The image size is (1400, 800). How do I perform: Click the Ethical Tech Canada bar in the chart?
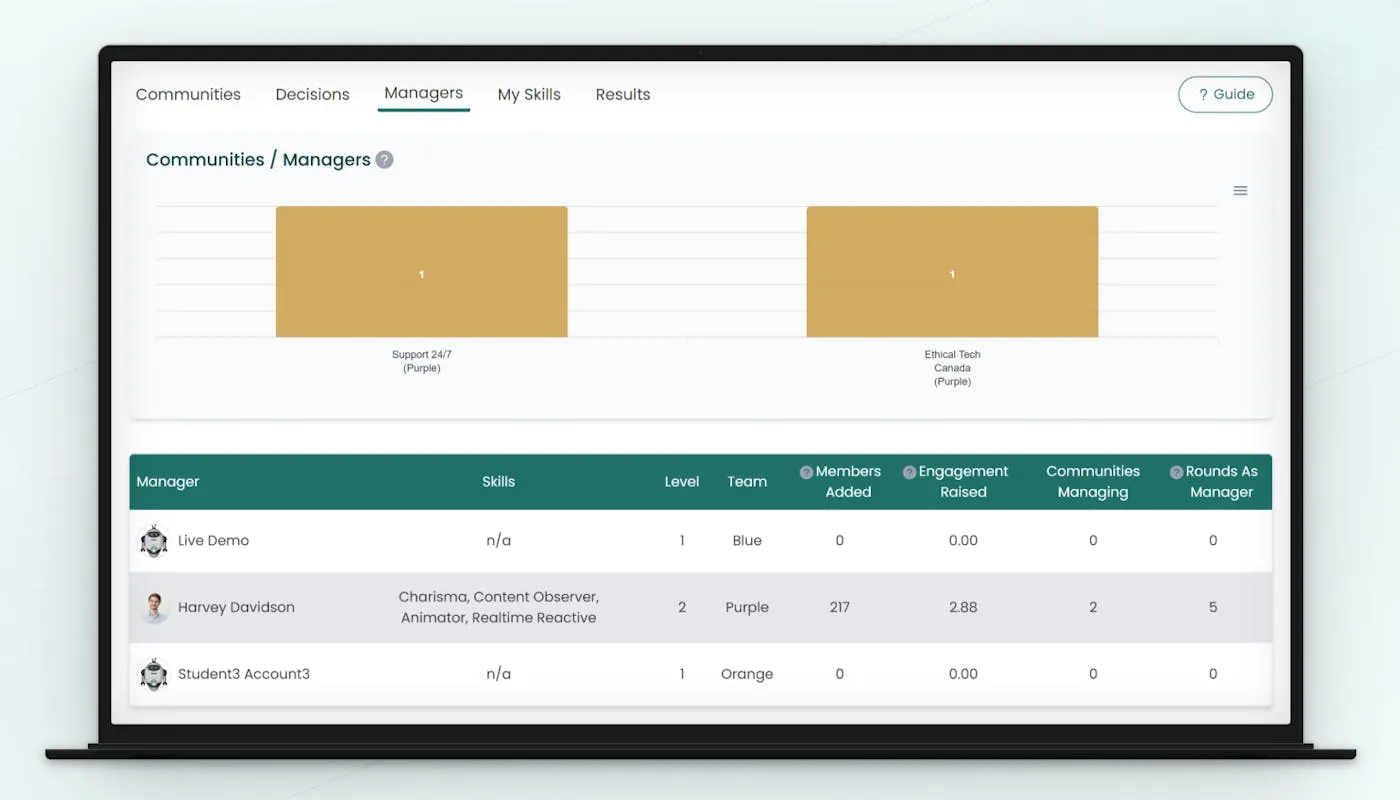pyautogui.click(x=952, y=272)
